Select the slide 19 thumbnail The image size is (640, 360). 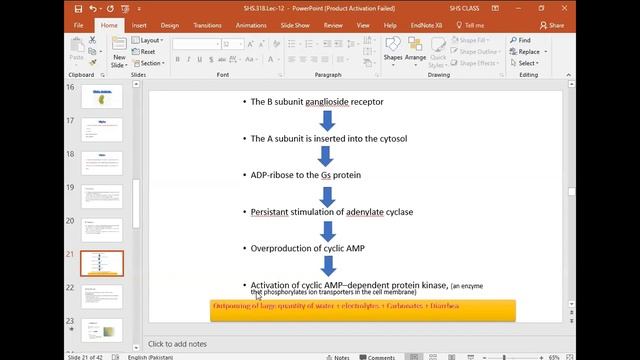coord(102,196)
